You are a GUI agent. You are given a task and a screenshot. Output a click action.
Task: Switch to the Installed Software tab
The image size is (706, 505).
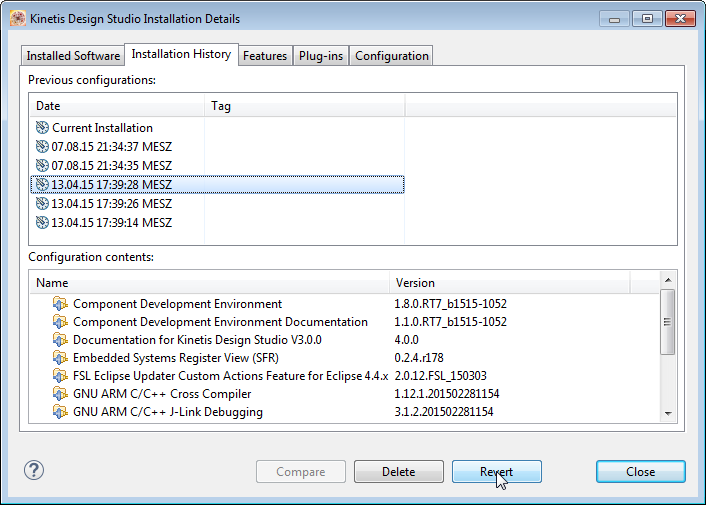pos(73,56)
